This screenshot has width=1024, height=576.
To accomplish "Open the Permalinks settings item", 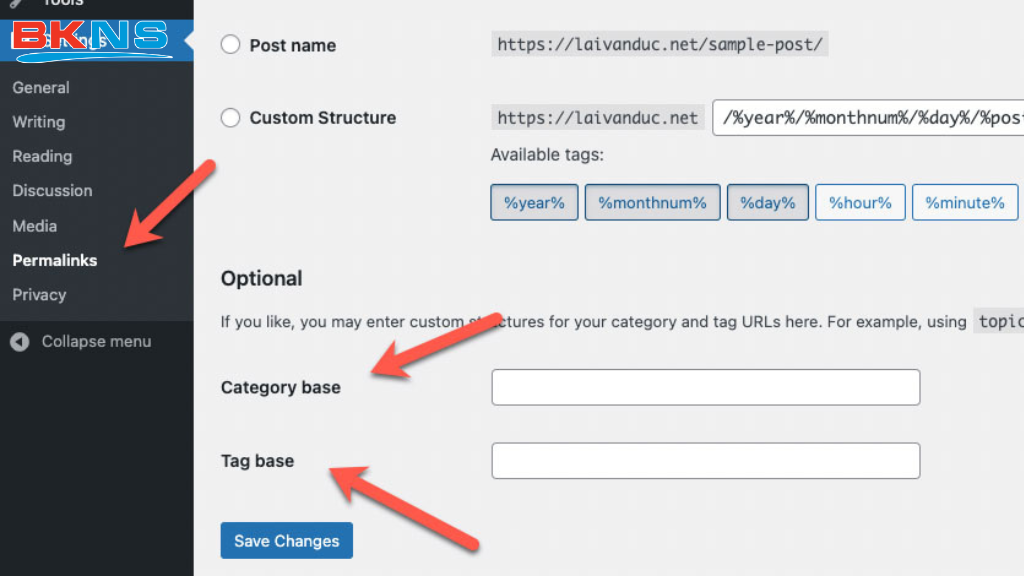I will coord(55,261).
